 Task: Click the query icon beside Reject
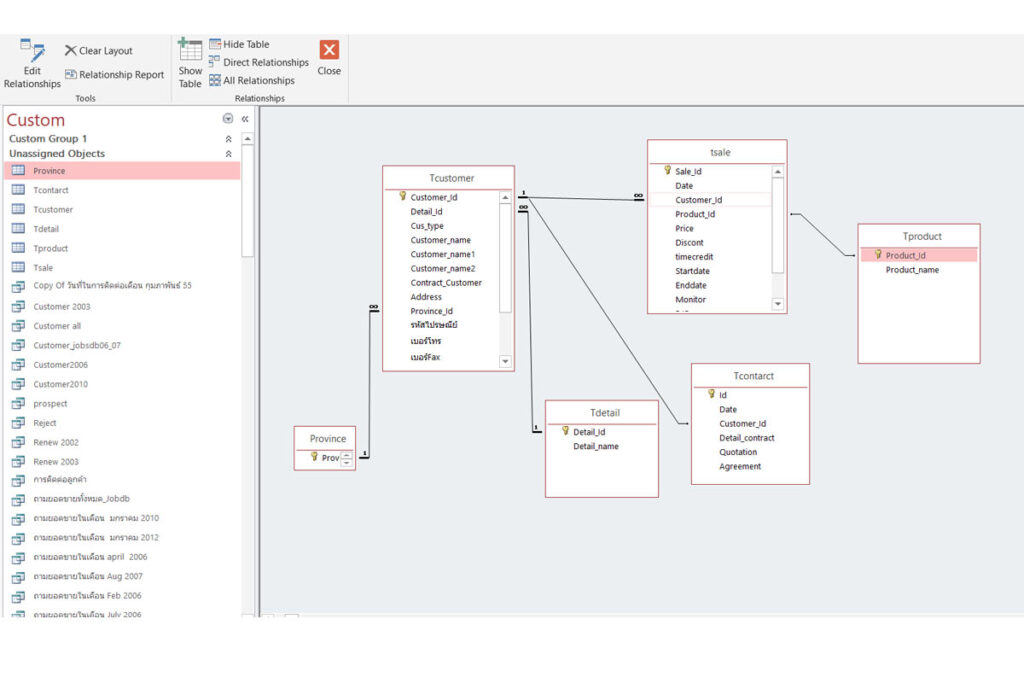(18, 423)
